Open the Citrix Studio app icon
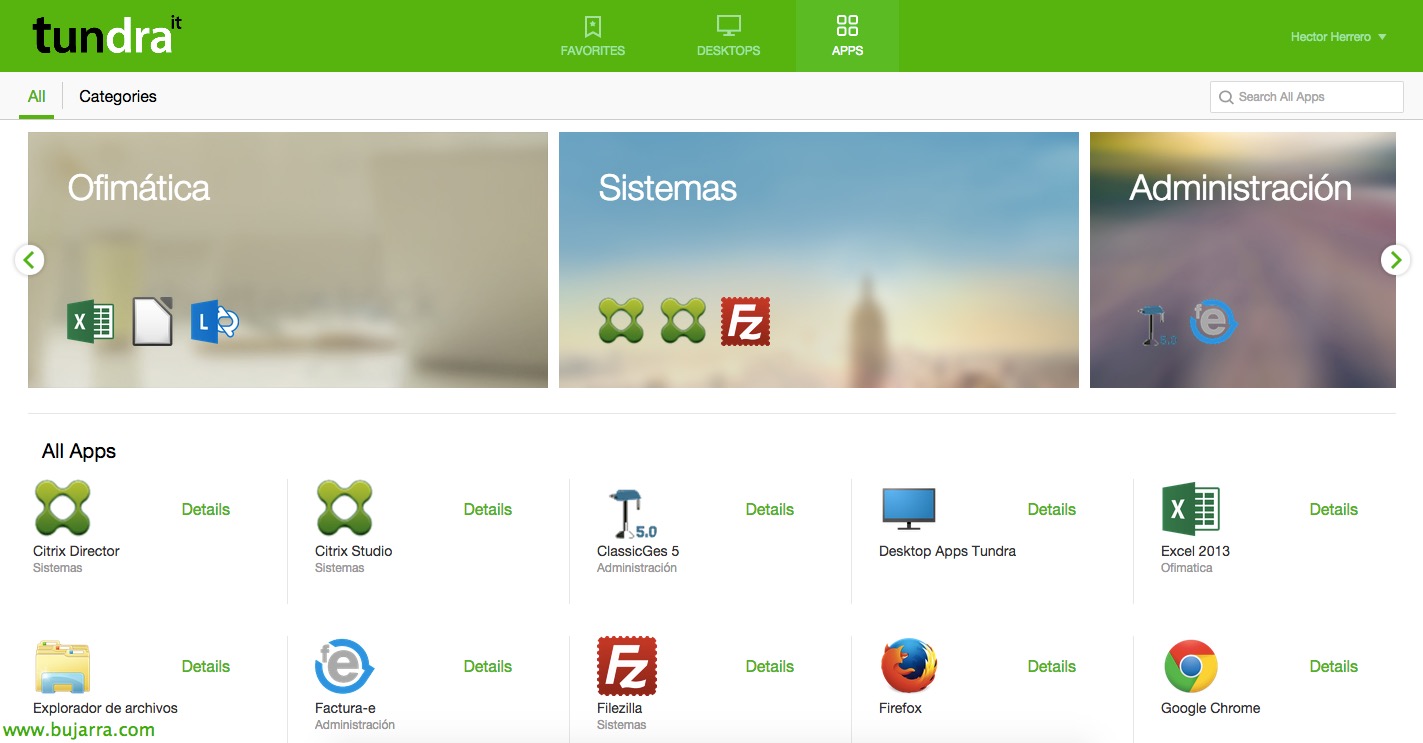 pyautogui.click(x=344, y=508)
